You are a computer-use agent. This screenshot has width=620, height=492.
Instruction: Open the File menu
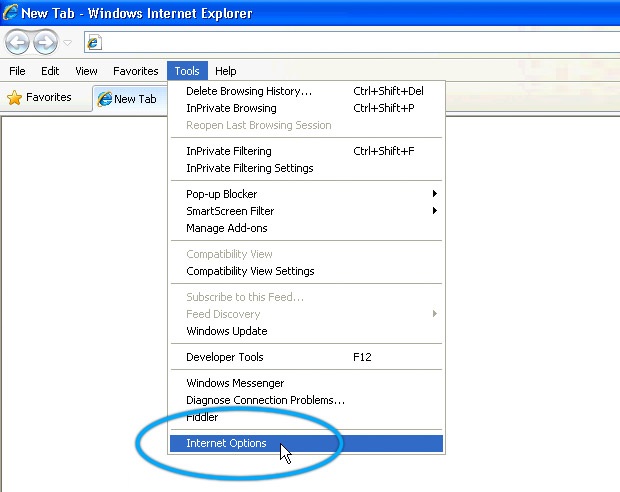(17, 71)
